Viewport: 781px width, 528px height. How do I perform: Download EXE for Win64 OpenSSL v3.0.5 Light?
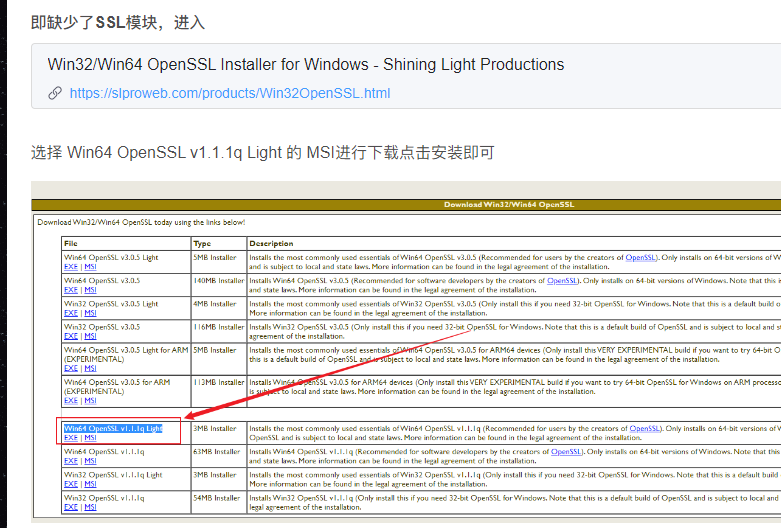click(71, 267)
